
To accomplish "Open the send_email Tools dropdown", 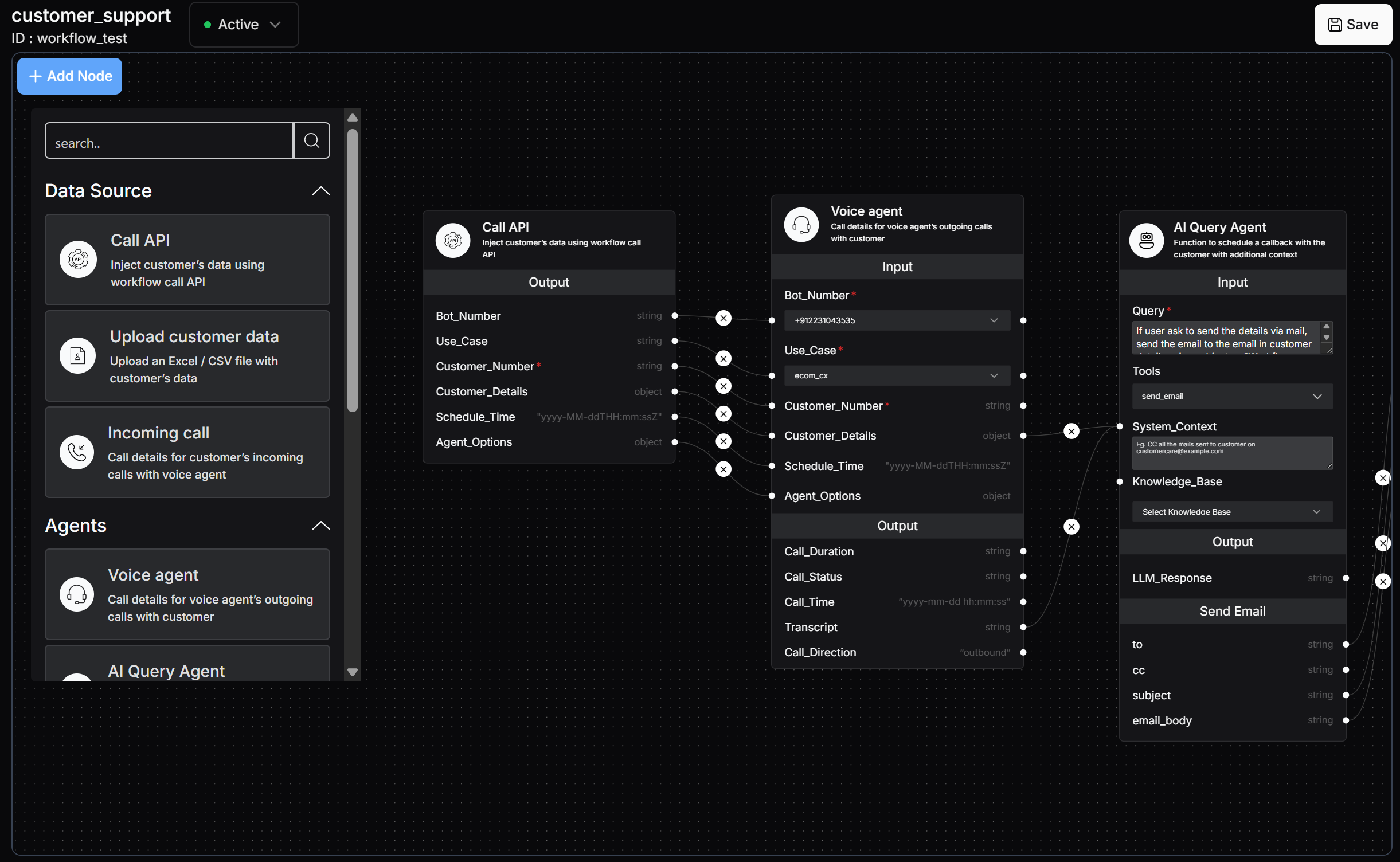I will 1231,396.
